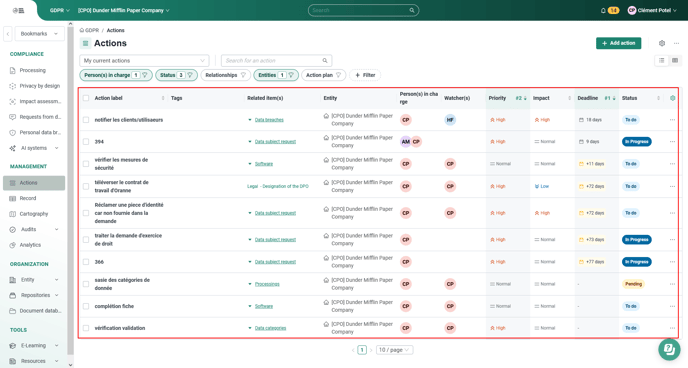The width and height of the screenshot is (688, 368).
Task: Check the vérifier les mesures de sécurité row
Action: [86, 164]
